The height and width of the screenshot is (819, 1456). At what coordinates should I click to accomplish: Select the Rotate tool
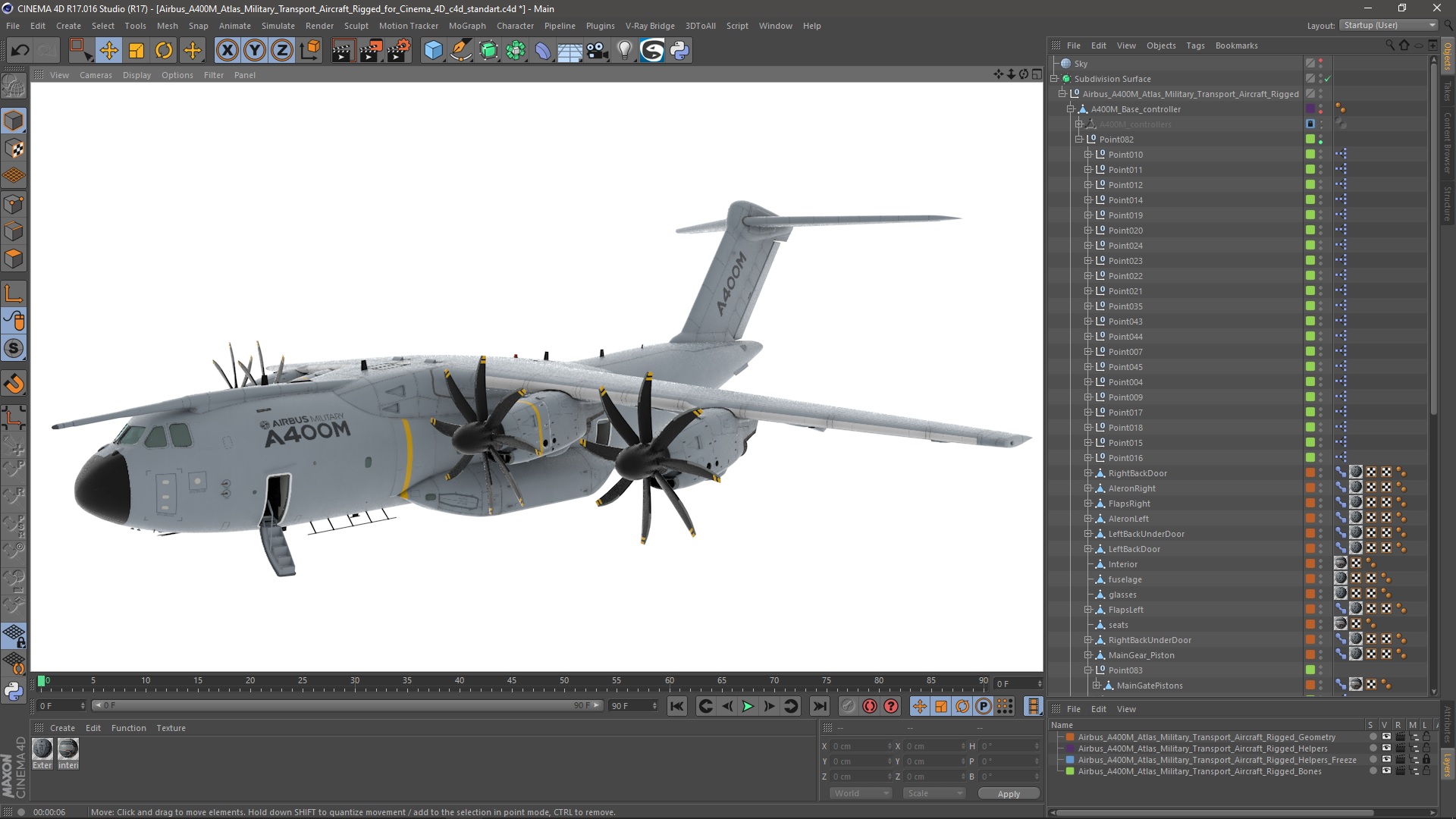164,51
